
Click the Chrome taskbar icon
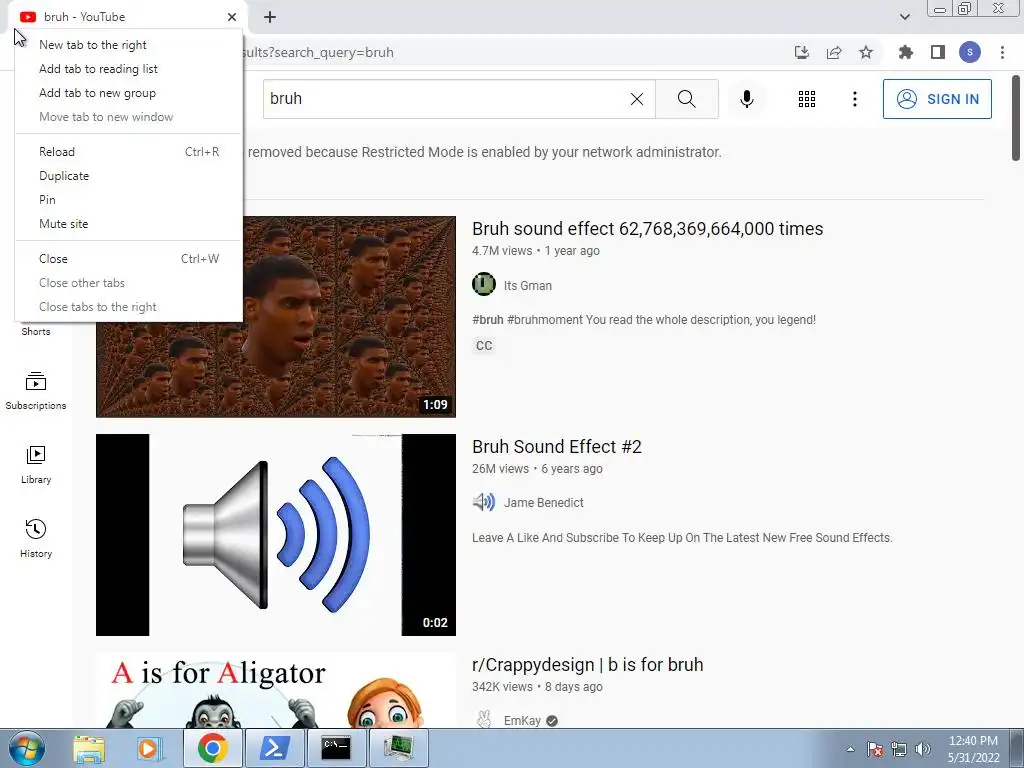click(213, 748)
